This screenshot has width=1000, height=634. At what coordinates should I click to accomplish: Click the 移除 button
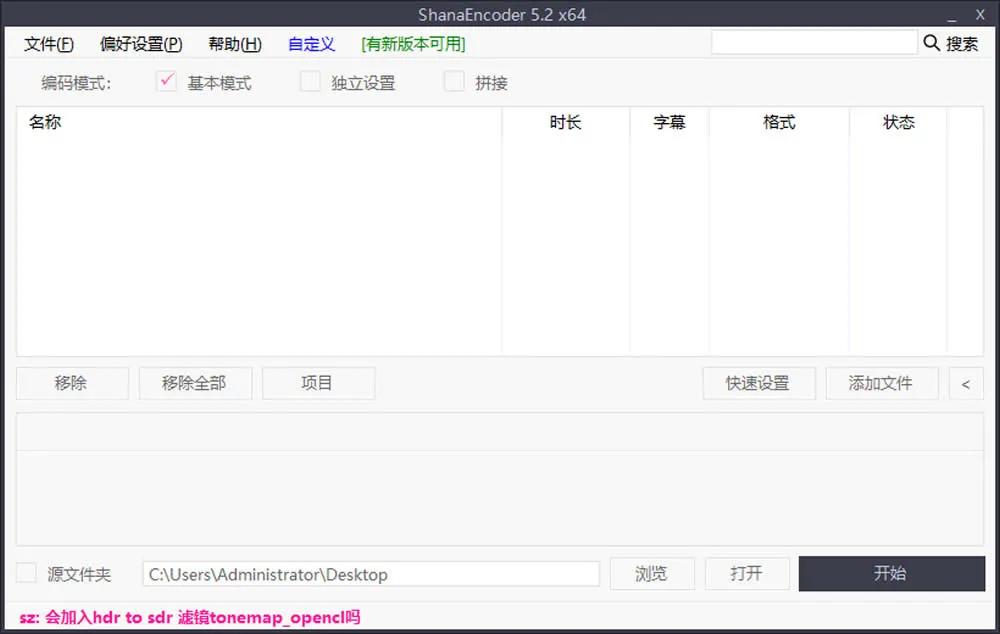tap(72, 383)
